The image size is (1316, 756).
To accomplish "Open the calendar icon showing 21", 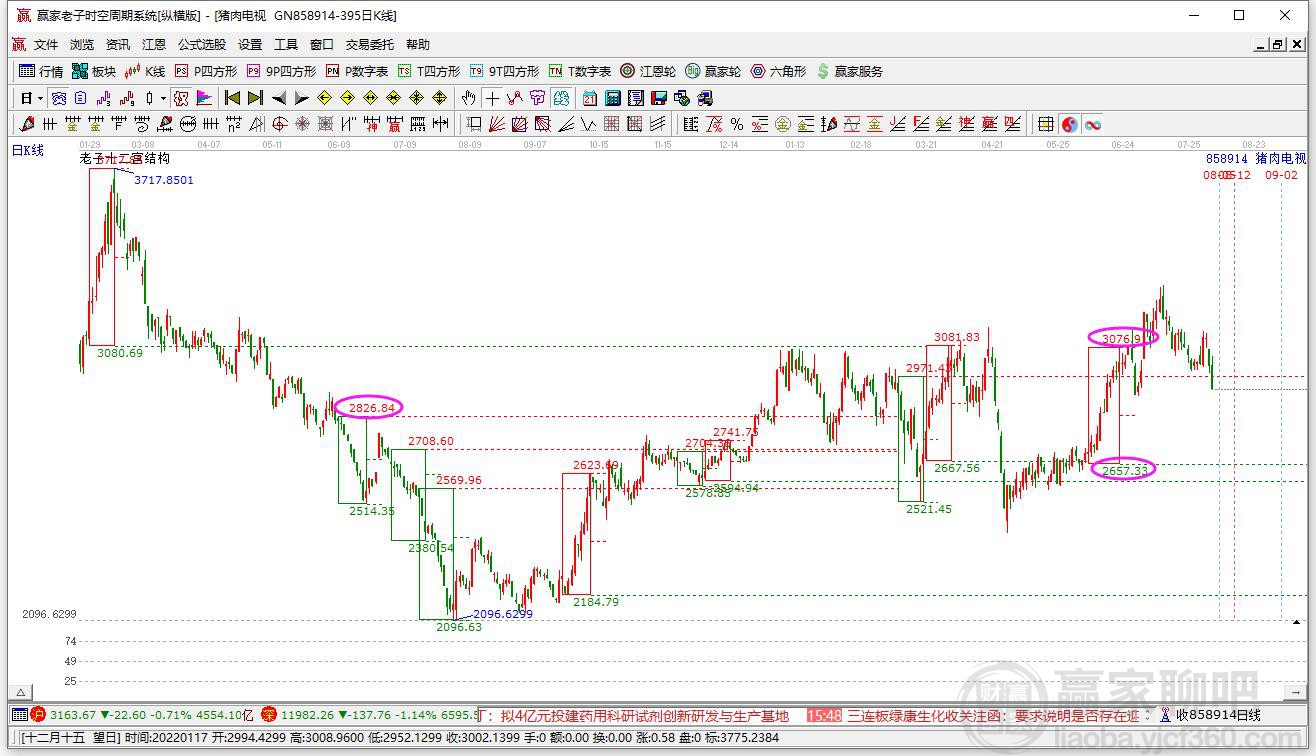I will pos(590,98).
